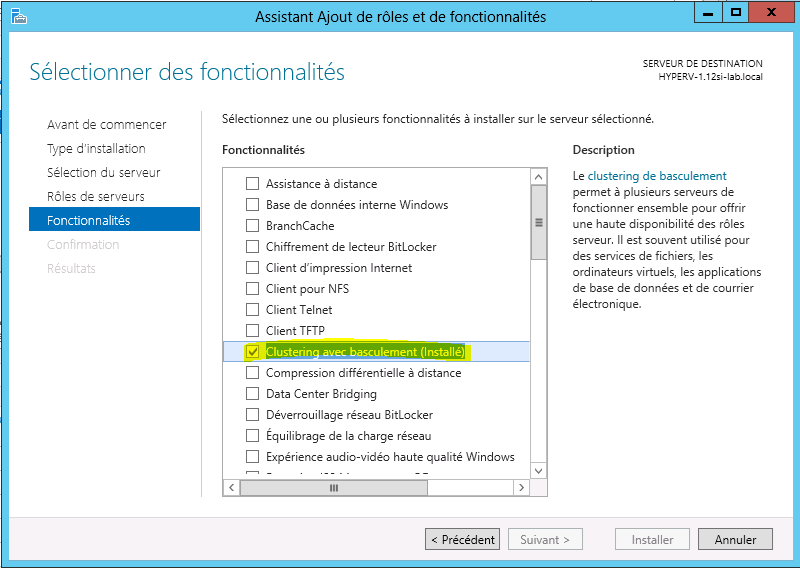Click the horizontal scroll right arrow

coord(521,487)
